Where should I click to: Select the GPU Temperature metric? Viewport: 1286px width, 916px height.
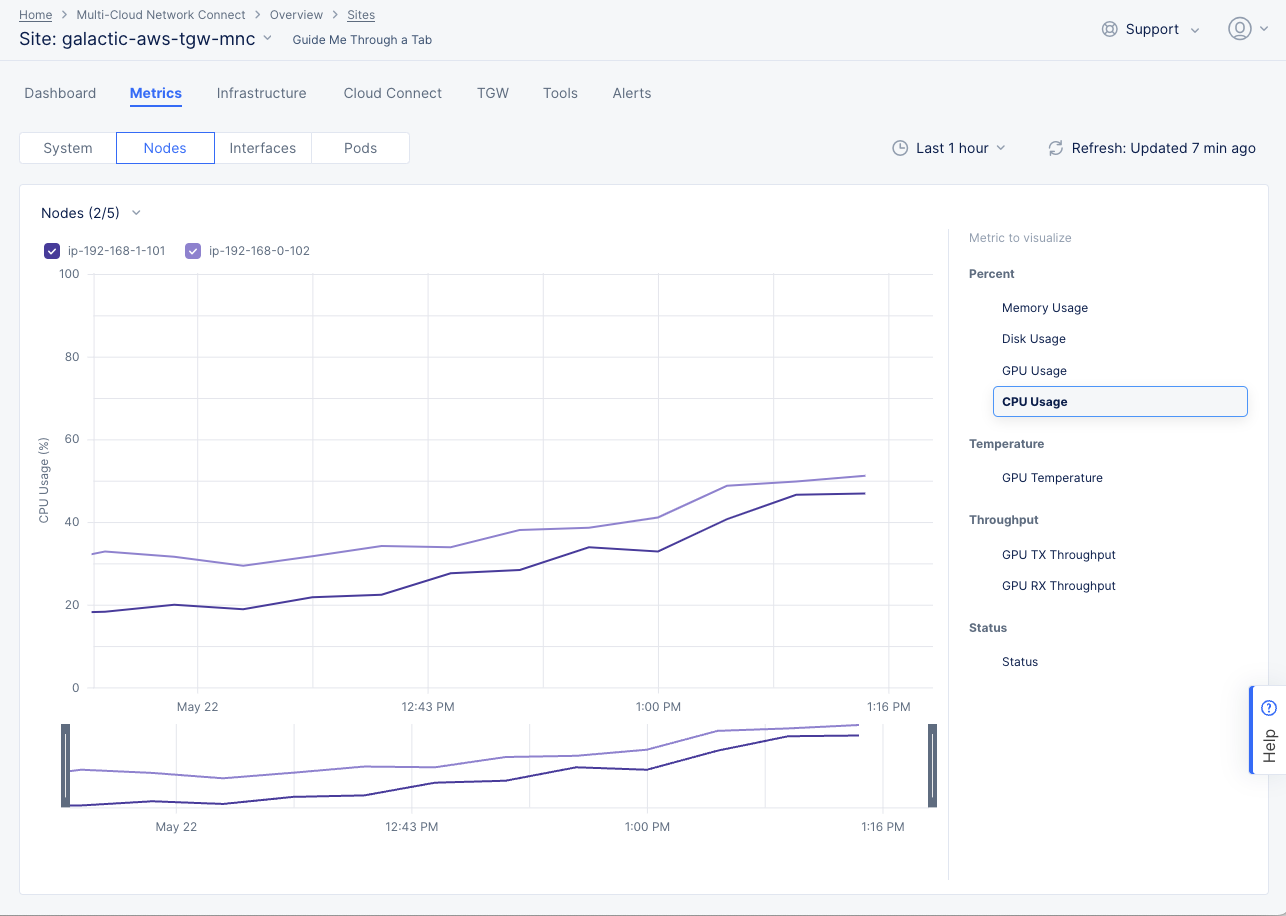tap(1052, 477)
